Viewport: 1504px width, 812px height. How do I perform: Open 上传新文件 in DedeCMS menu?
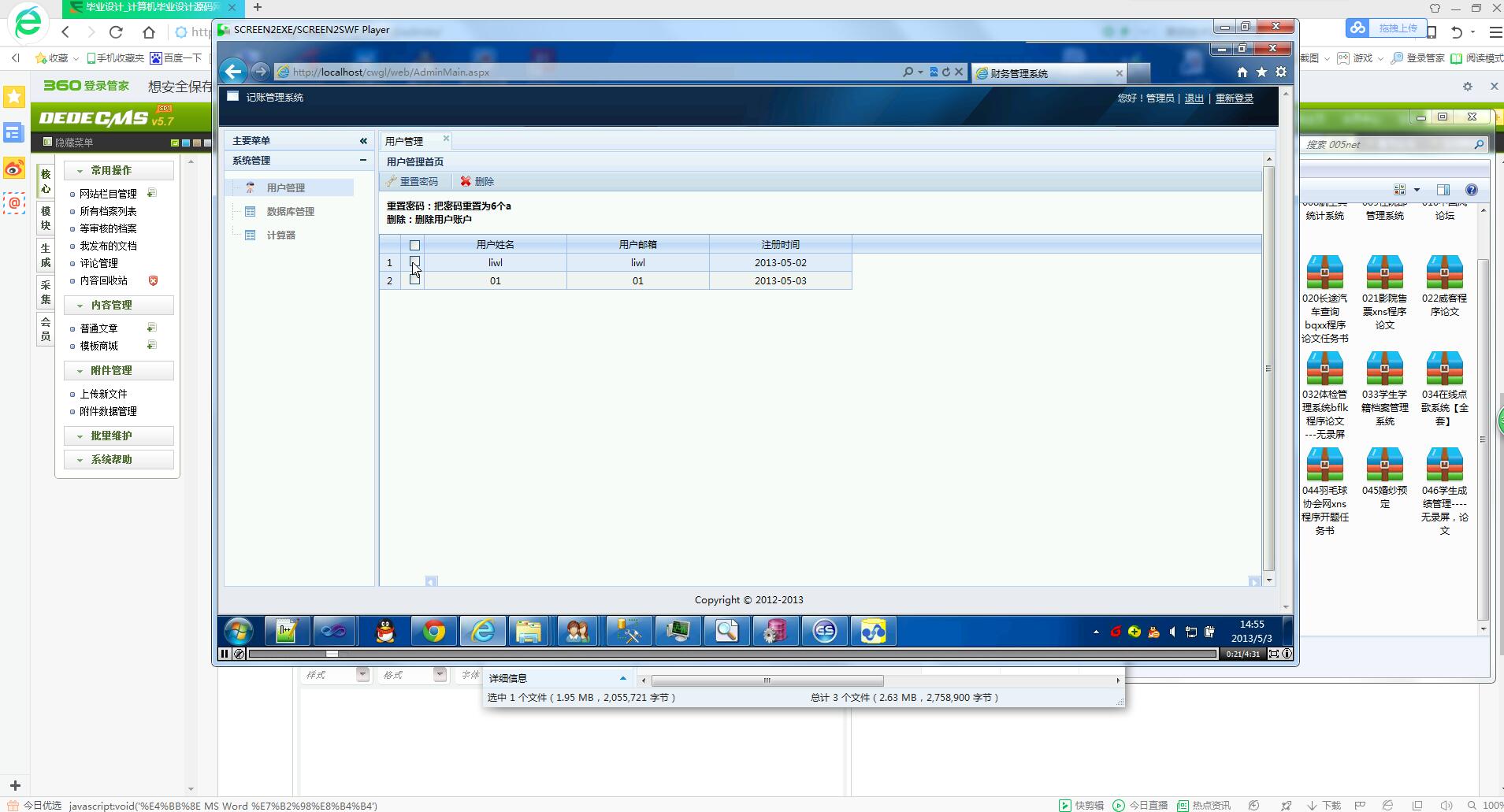pos(103,394)
